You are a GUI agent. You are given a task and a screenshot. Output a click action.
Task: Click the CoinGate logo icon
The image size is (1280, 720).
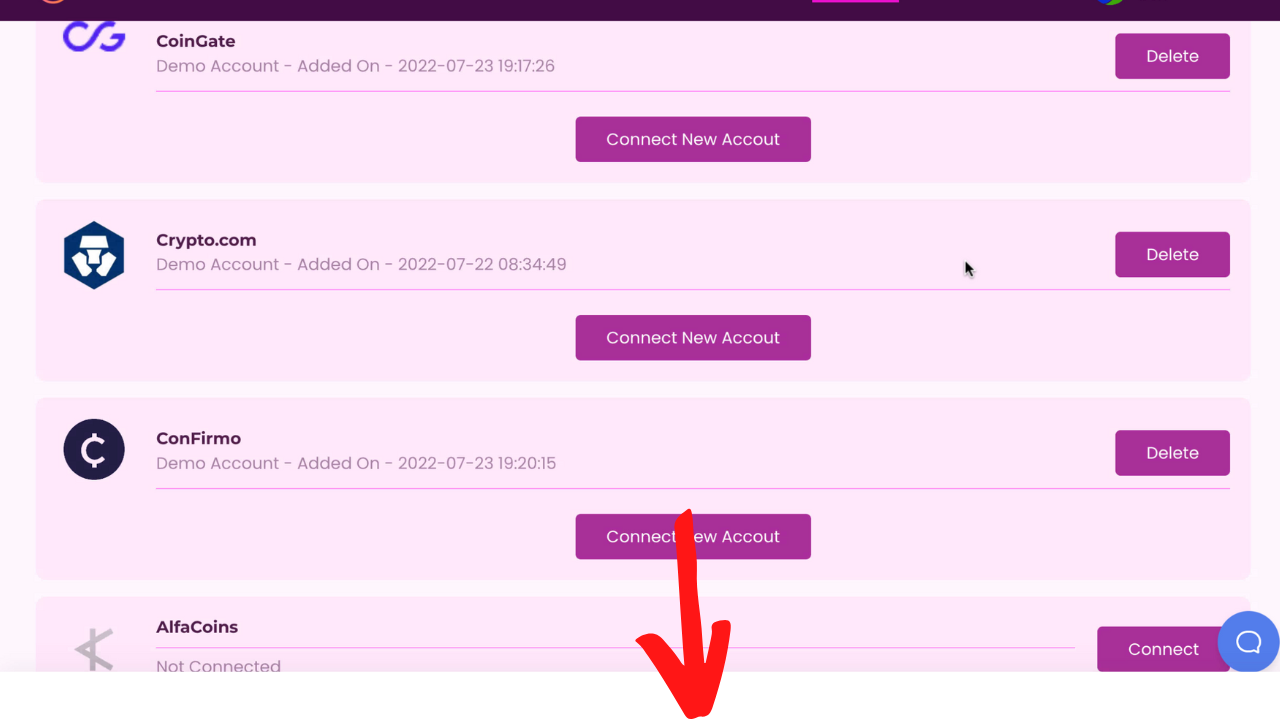(94, 37)
